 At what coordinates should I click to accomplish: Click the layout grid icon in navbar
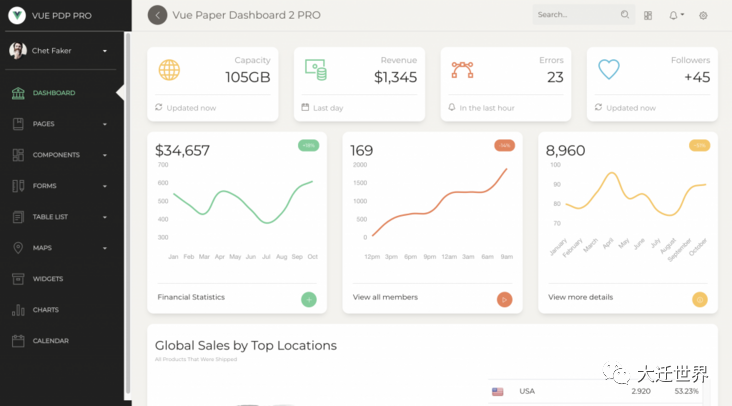(x=648, y=15)
